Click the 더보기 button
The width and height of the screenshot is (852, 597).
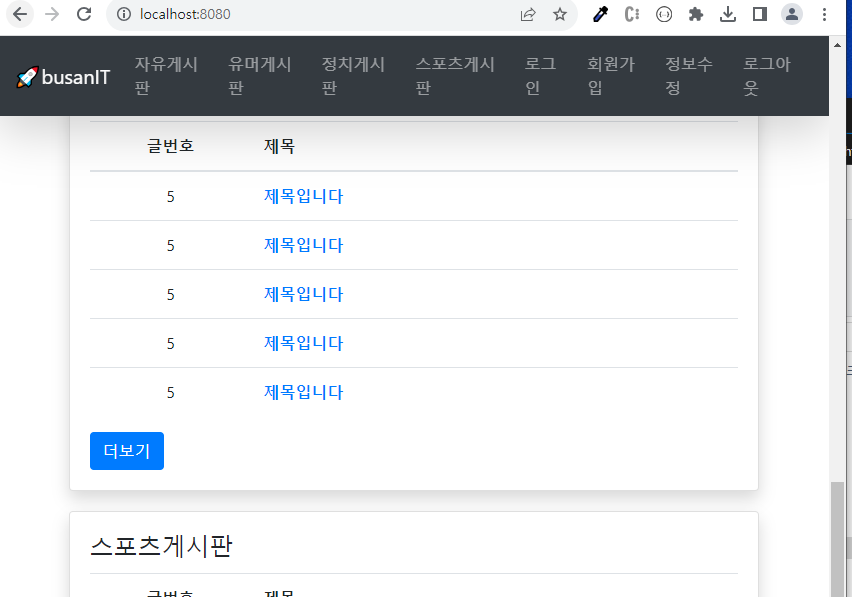127,451
